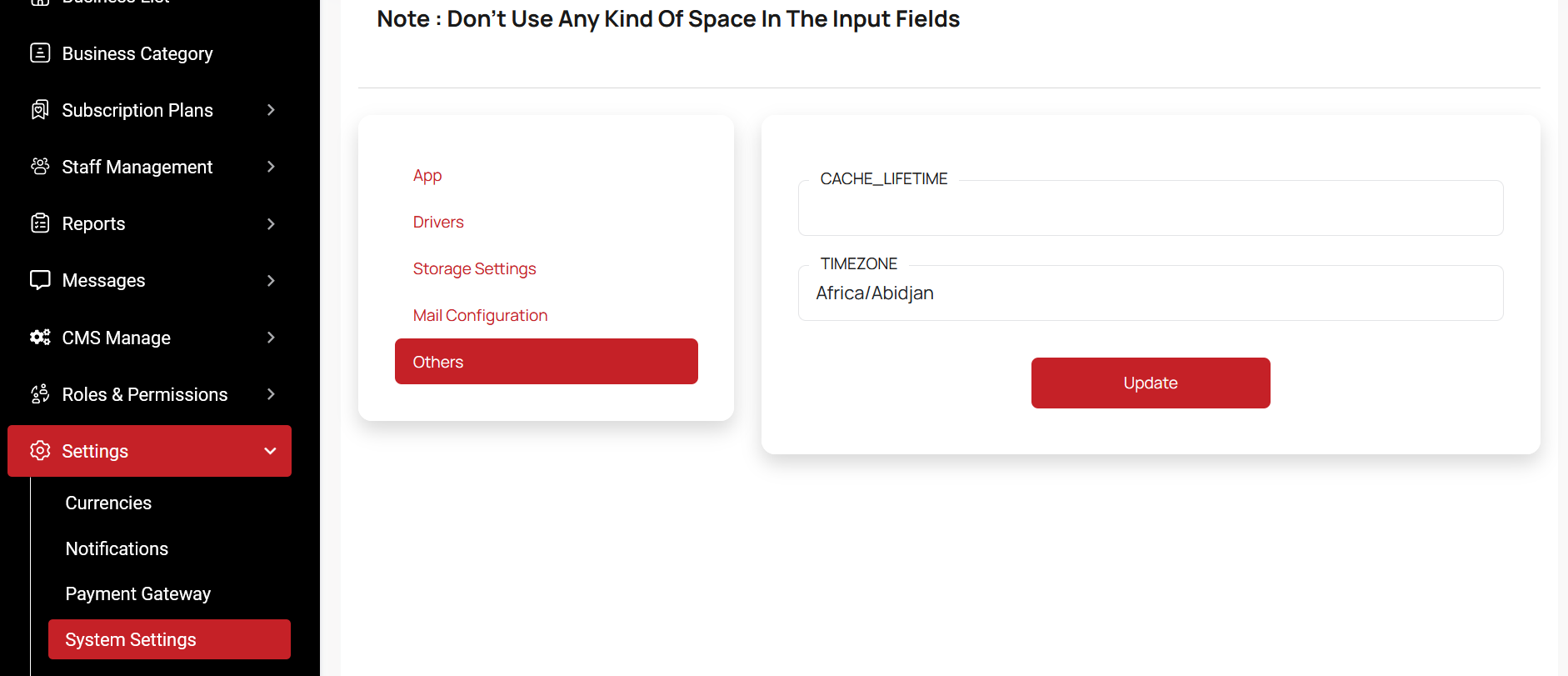Collapse the Settings menu chevron
Viewport: 1568px width, 676px height.
coord(270,451)
